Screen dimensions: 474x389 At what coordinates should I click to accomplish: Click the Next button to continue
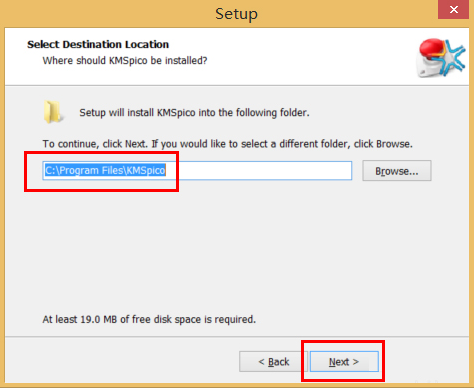pyautogui.click(x=344, y=361)
